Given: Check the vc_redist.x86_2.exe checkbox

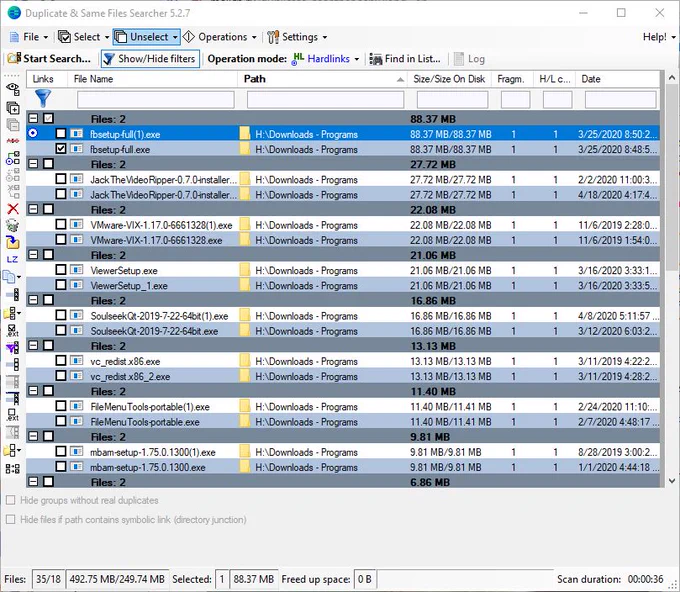Looking at the screenshot, I should click(61, 376).
